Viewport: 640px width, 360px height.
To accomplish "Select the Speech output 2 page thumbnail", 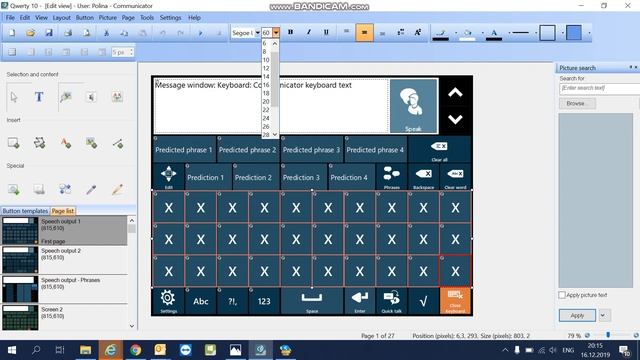I will [20, 260].
